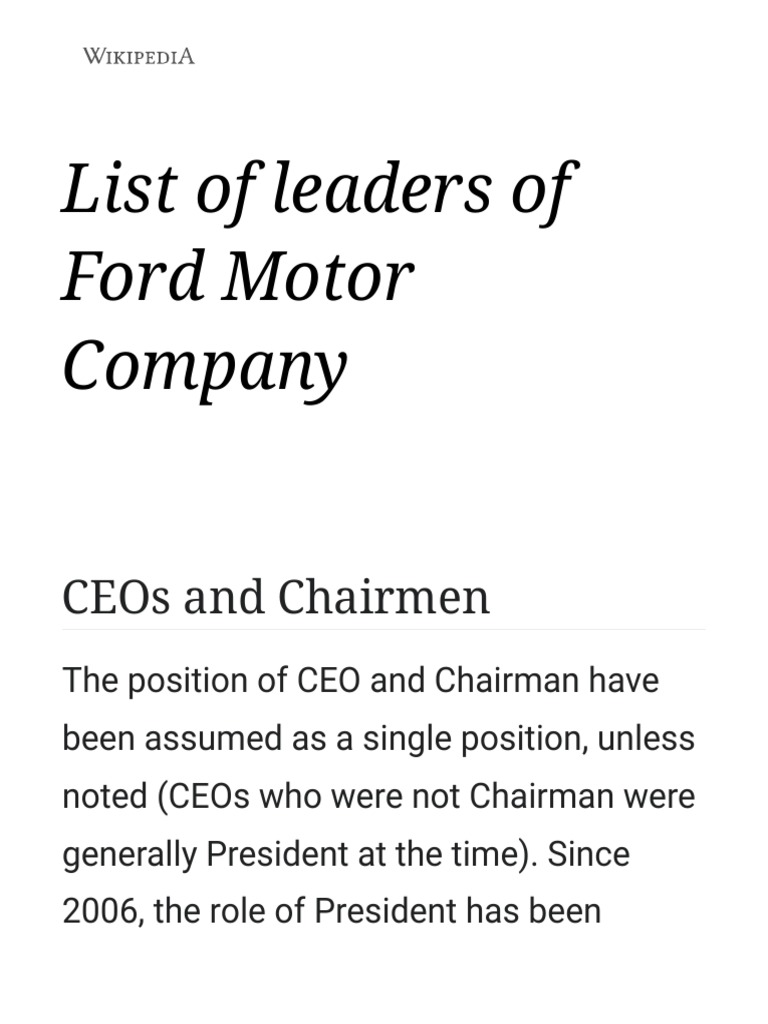The height and width of the screenshot is (1024, 768).
Task: Click the word 'unless' in the paragraph
Action: (653, 738)
